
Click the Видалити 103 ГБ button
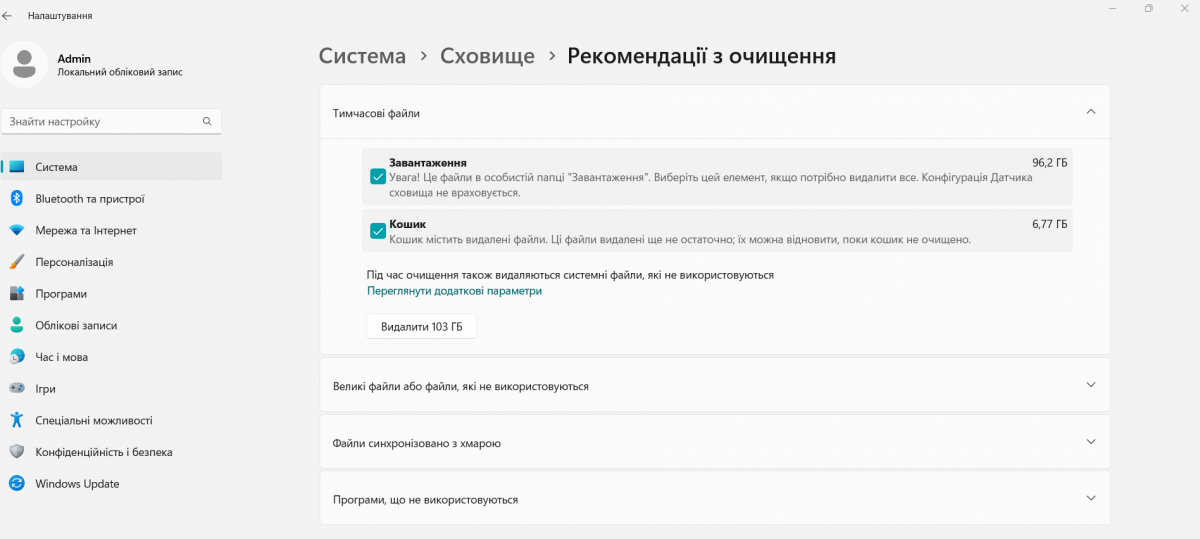click(421, 327)
